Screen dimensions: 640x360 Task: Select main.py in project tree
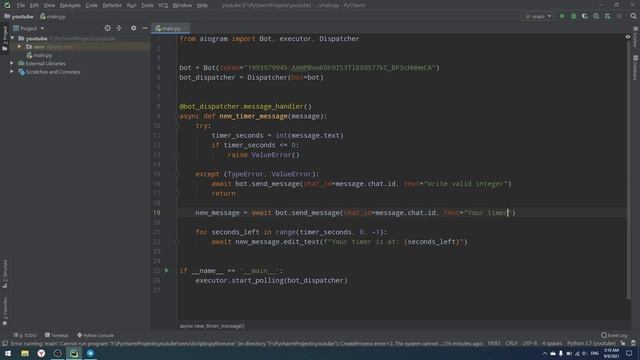tap(40, 55)
